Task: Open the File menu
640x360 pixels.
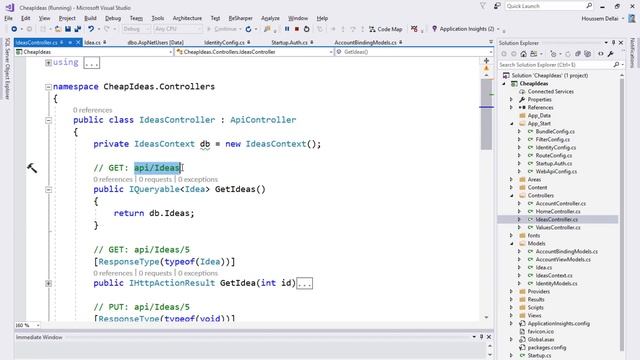Action: [8, 18]
